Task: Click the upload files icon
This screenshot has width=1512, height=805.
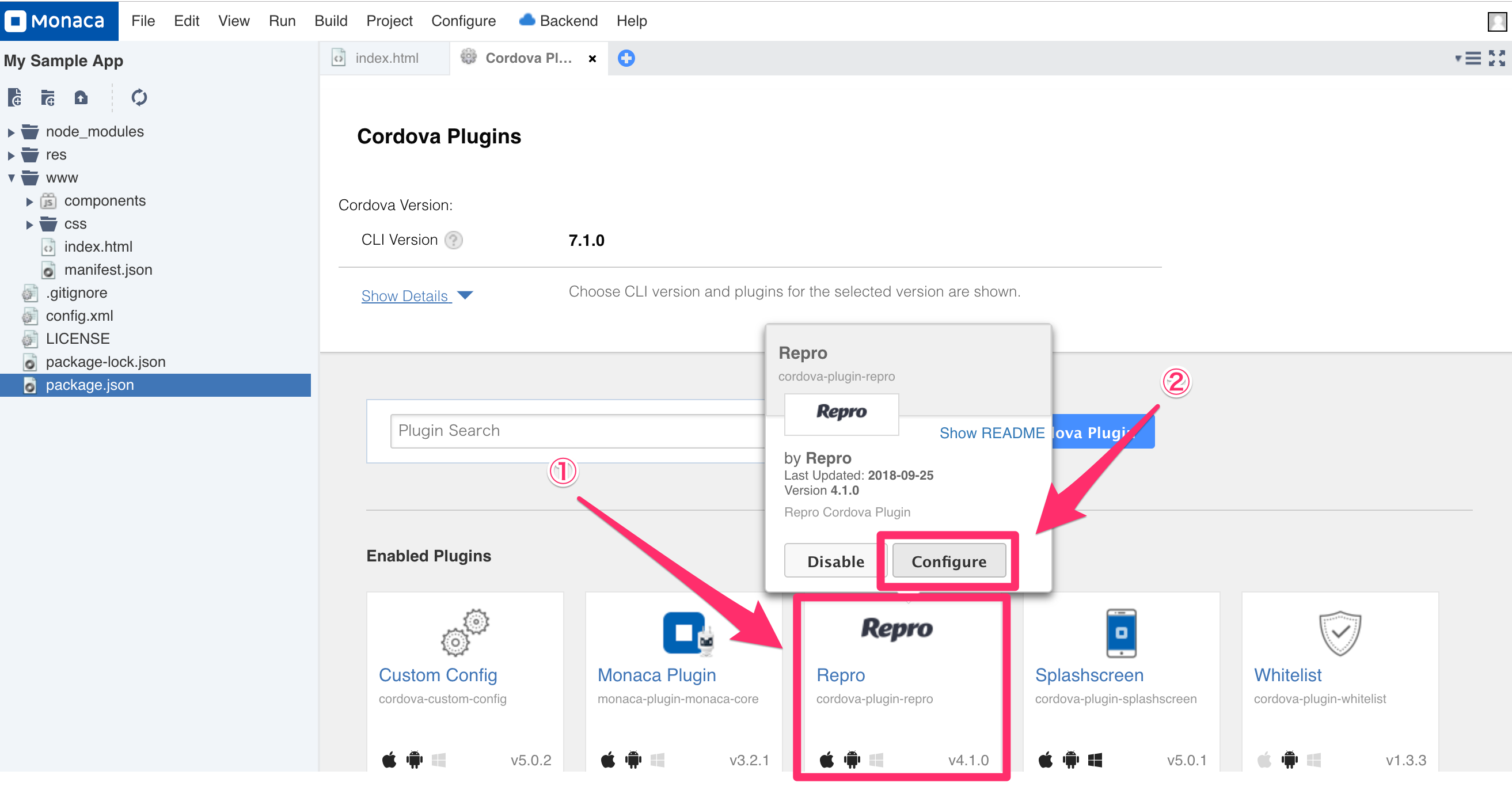Action: 81,97
